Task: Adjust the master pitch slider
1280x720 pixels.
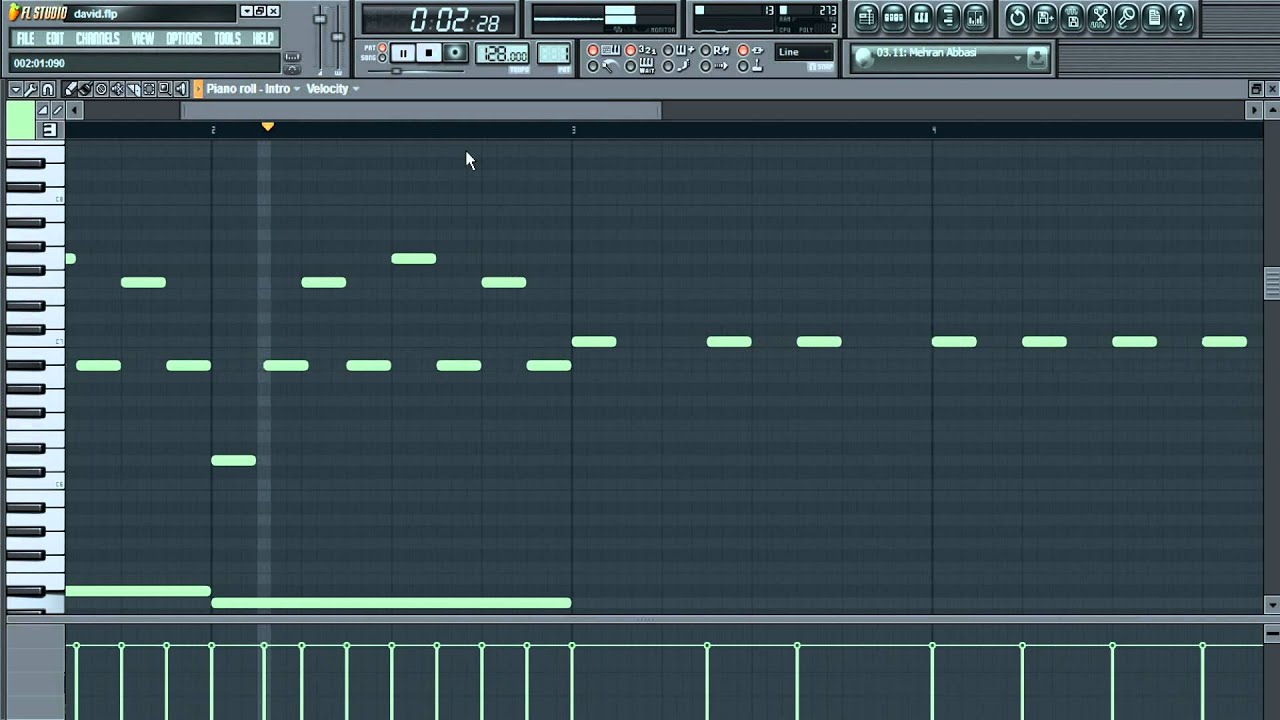Action: [338, 35]
